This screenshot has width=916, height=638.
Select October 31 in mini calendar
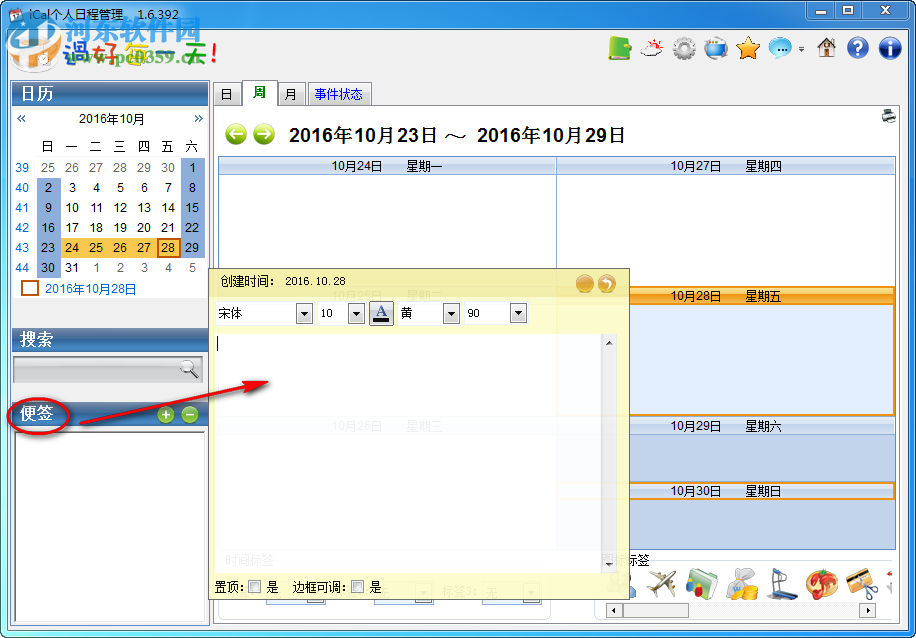click(72, 268)
